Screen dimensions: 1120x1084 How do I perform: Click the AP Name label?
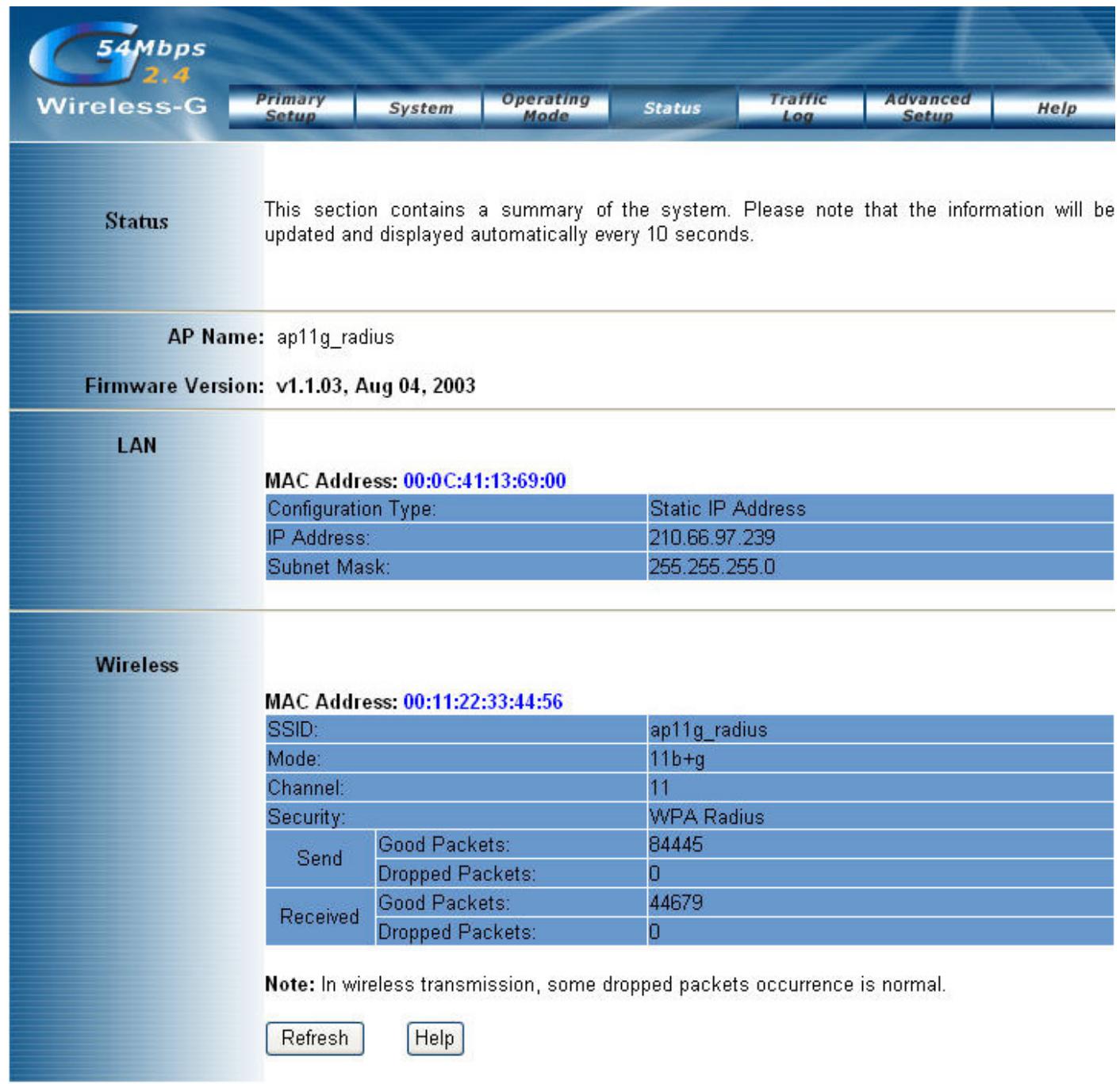tap(216, 337)
